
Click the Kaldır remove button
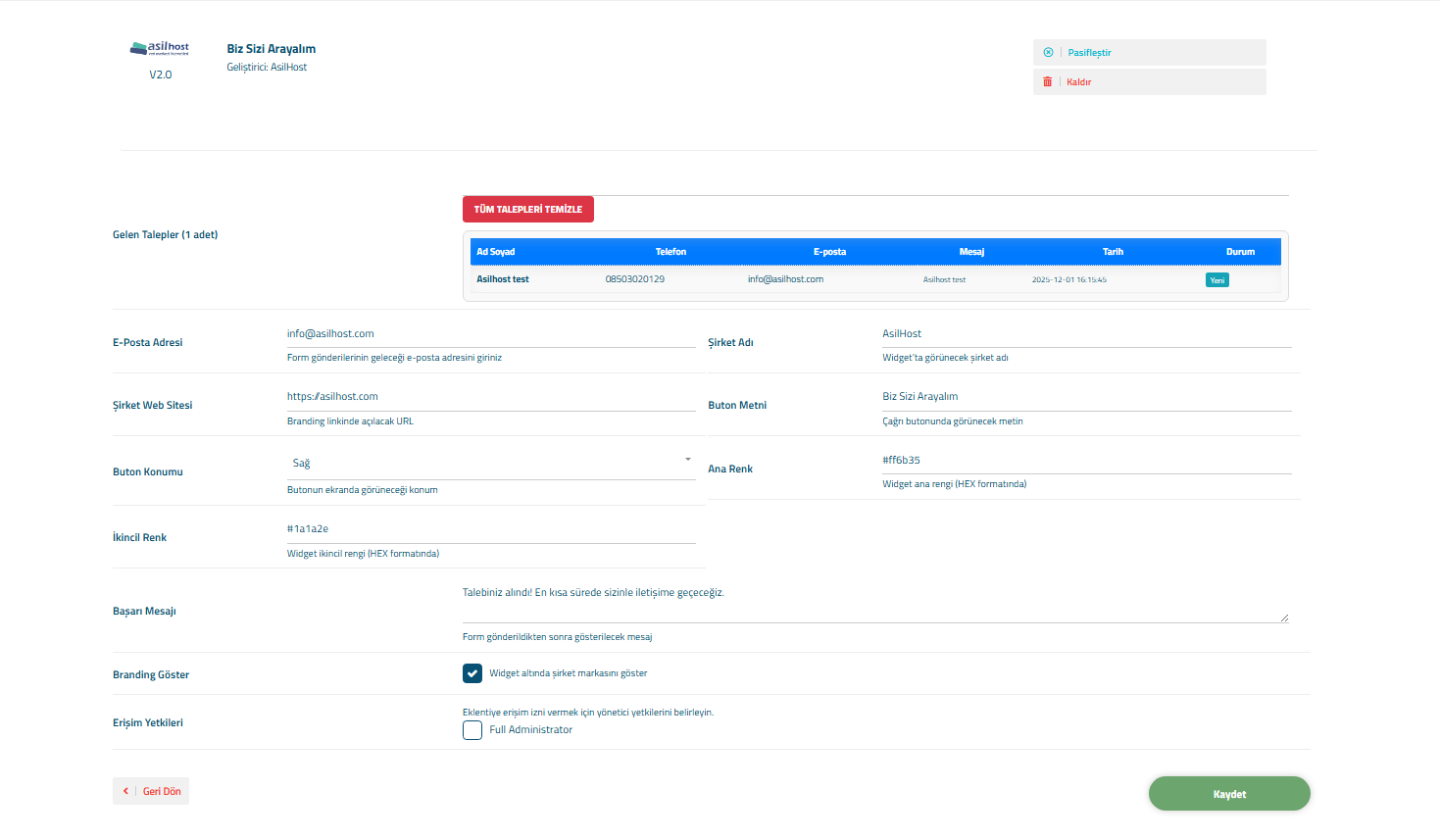point(1149,82)
